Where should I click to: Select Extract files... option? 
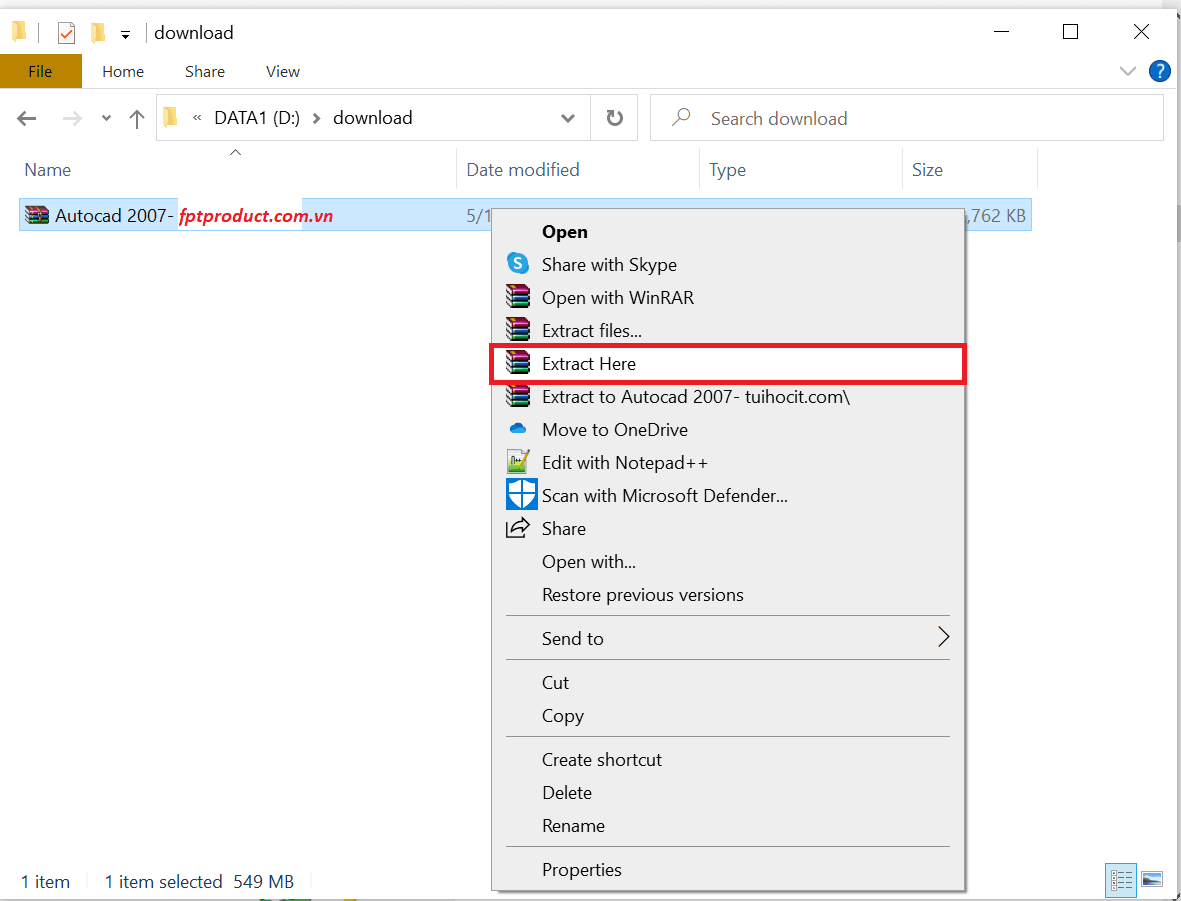pos(728,331)
